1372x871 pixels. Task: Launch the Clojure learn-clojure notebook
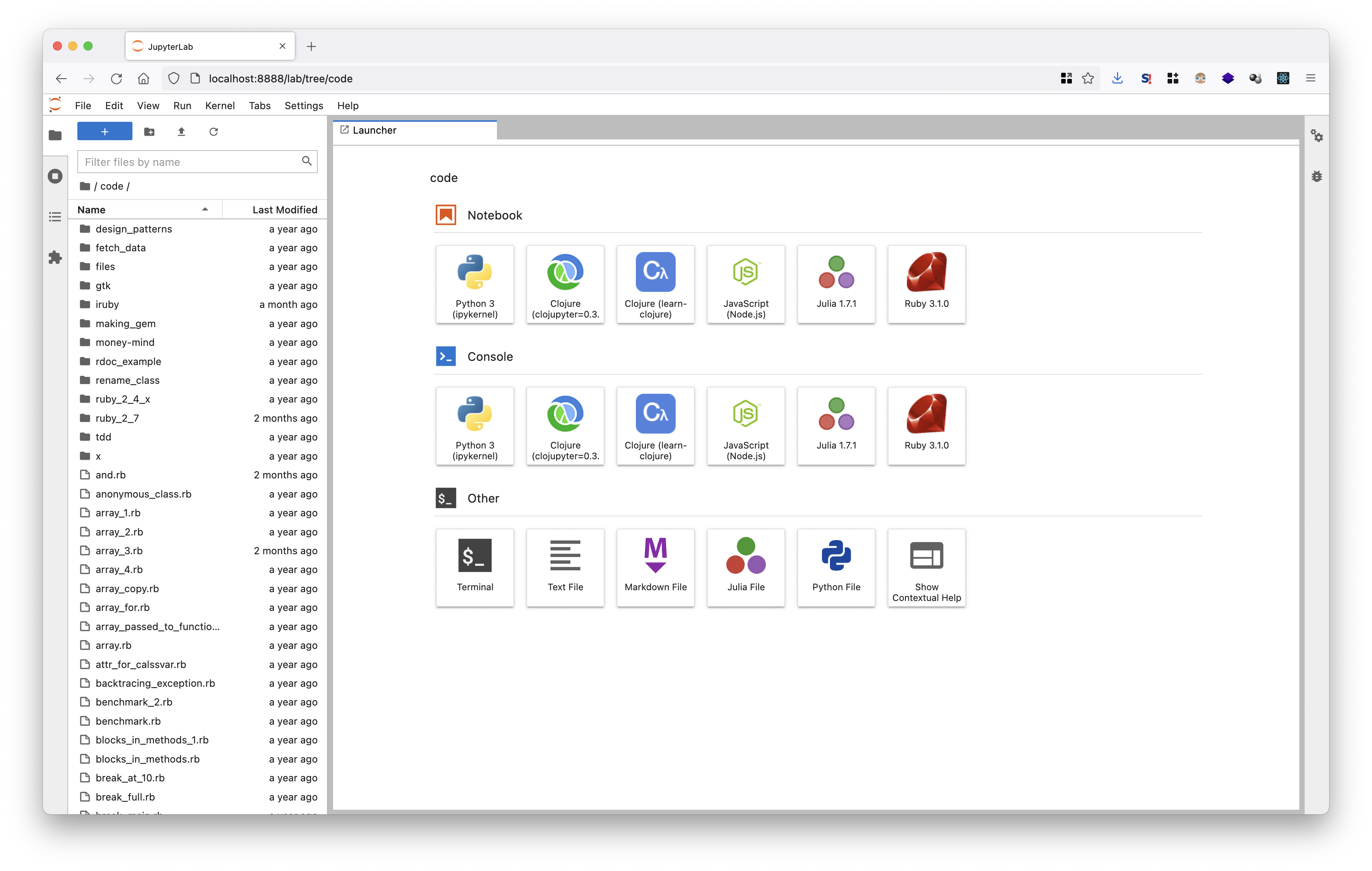point(655,284)
